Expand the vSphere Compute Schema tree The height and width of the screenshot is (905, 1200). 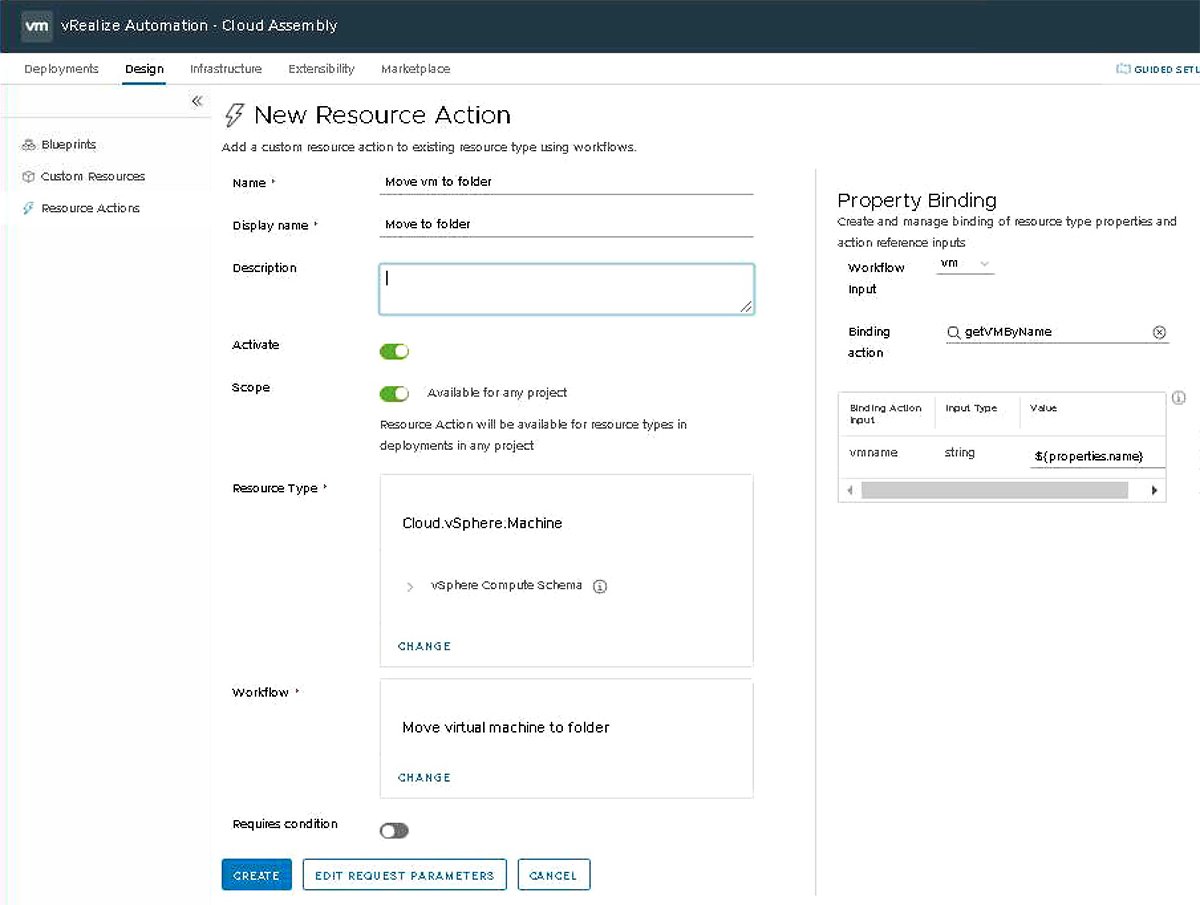coord(410,586)
